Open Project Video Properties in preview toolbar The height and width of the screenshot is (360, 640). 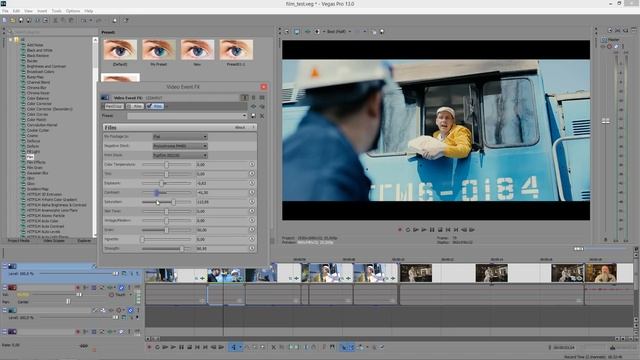pyautogui.click(x=287, y=31)
